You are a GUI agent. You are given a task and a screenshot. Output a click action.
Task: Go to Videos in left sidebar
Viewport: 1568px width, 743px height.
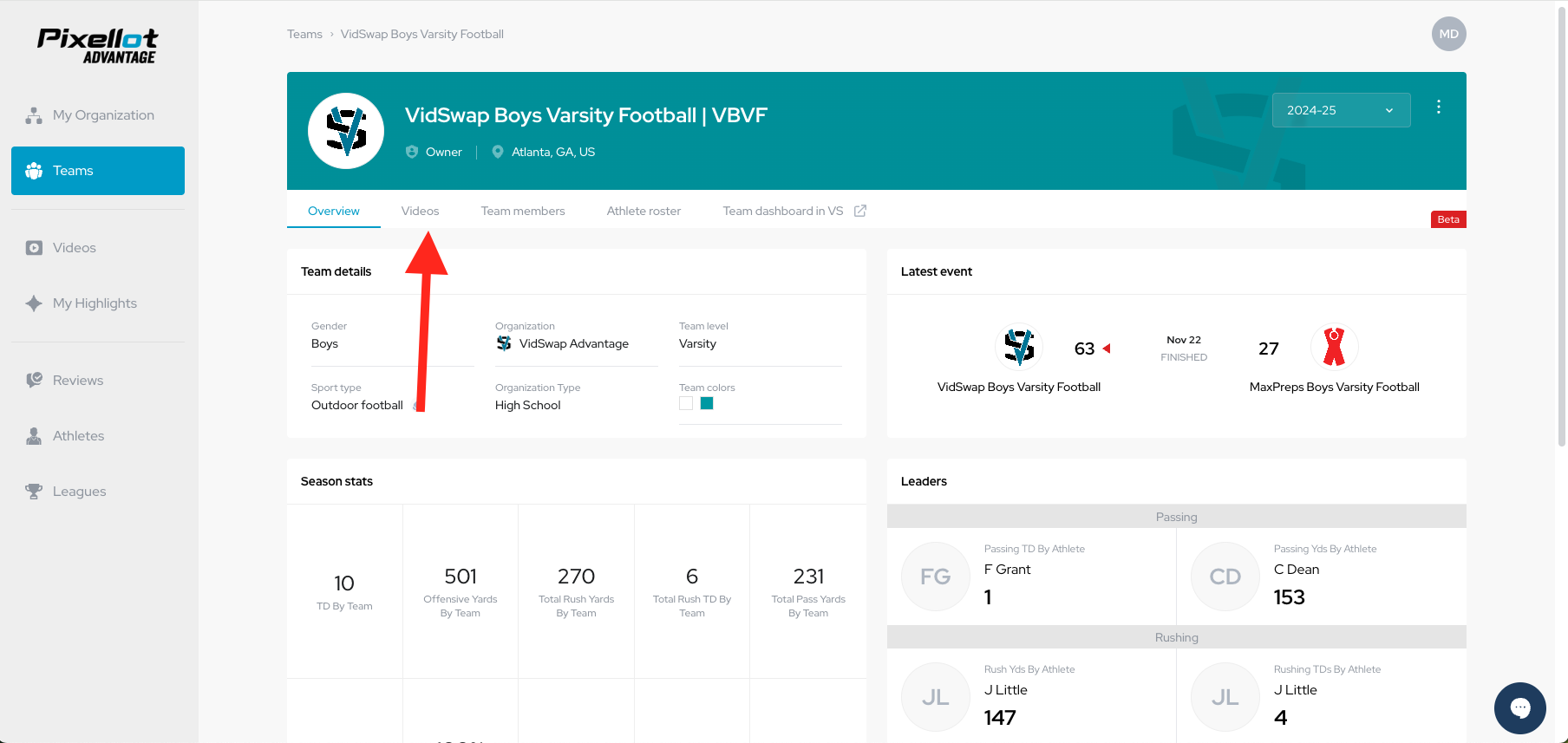pyautogui.click(x=98, y=248)
